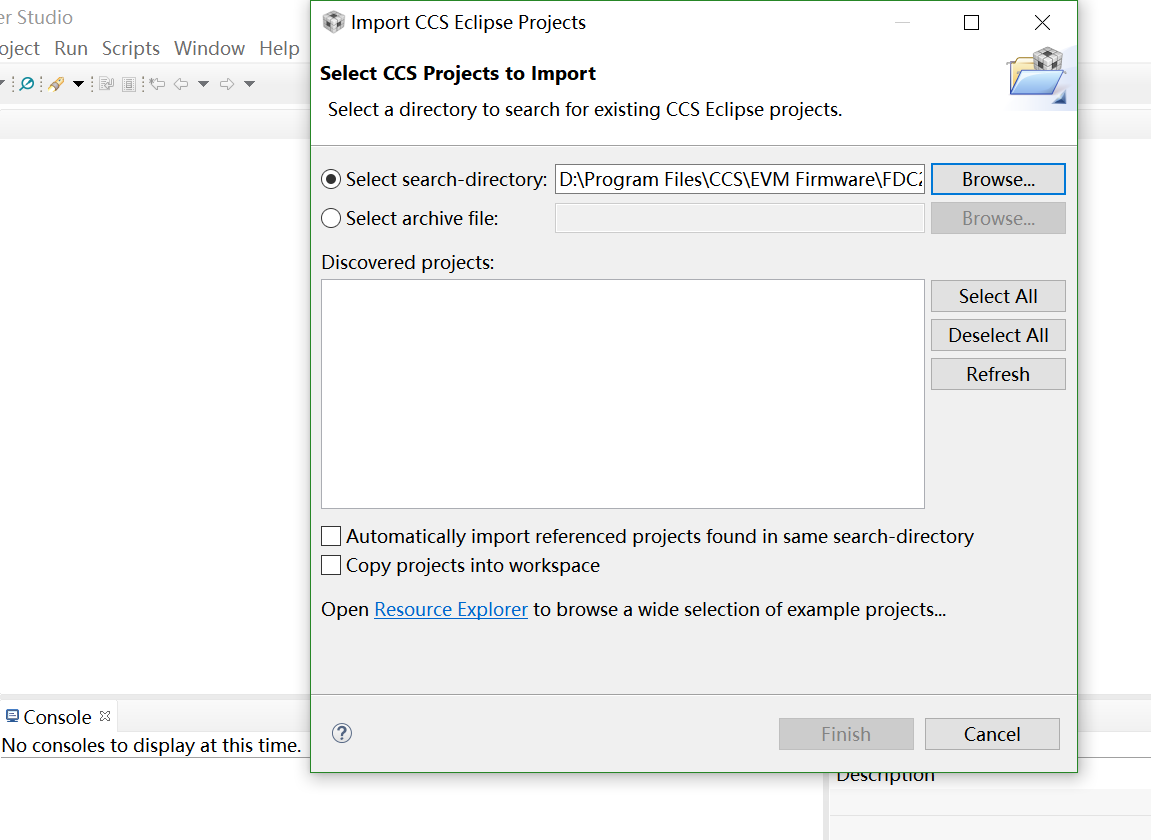Click the Console tab monitor icon
Viewport: 1151px width, 840px height.
[12, 716]
